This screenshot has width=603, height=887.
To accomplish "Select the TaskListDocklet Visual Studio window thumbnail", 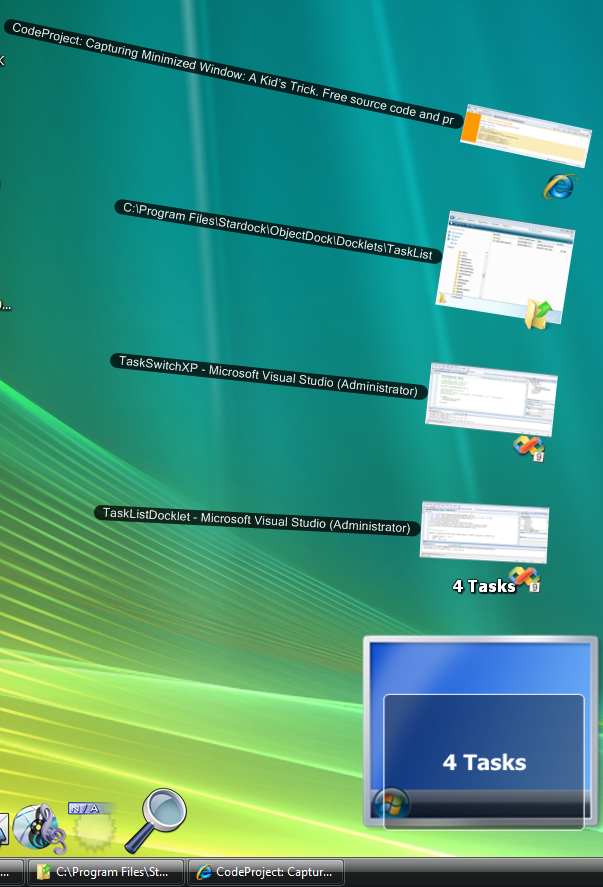I will pyautogui.click(x=484, y=532).
